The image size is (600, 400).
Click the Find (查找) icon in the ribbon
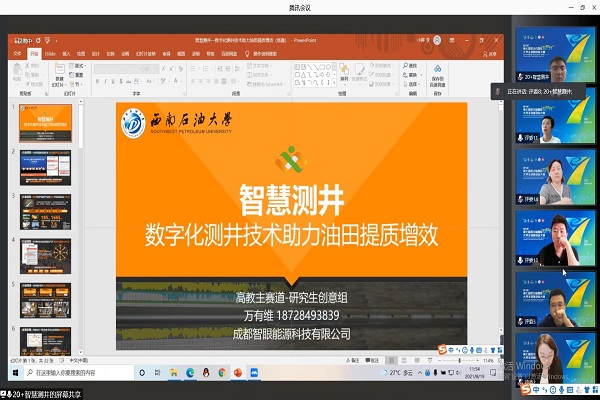[412, 66]
